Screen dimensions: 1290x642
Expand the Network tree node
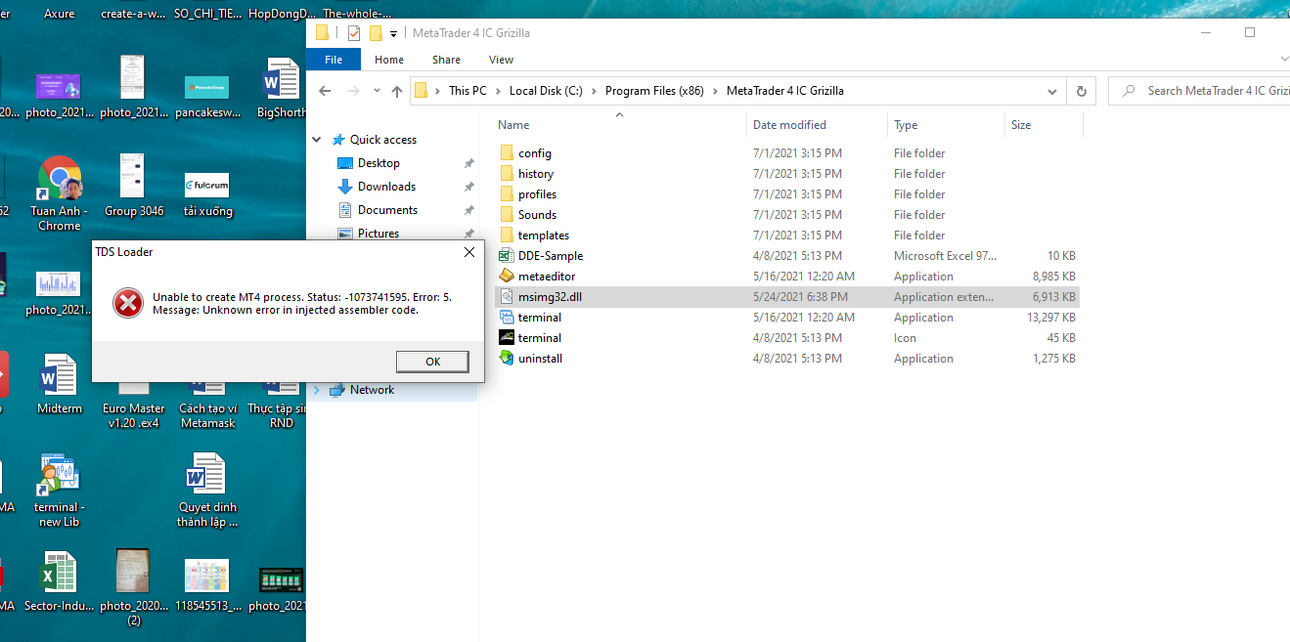(317, 390)
